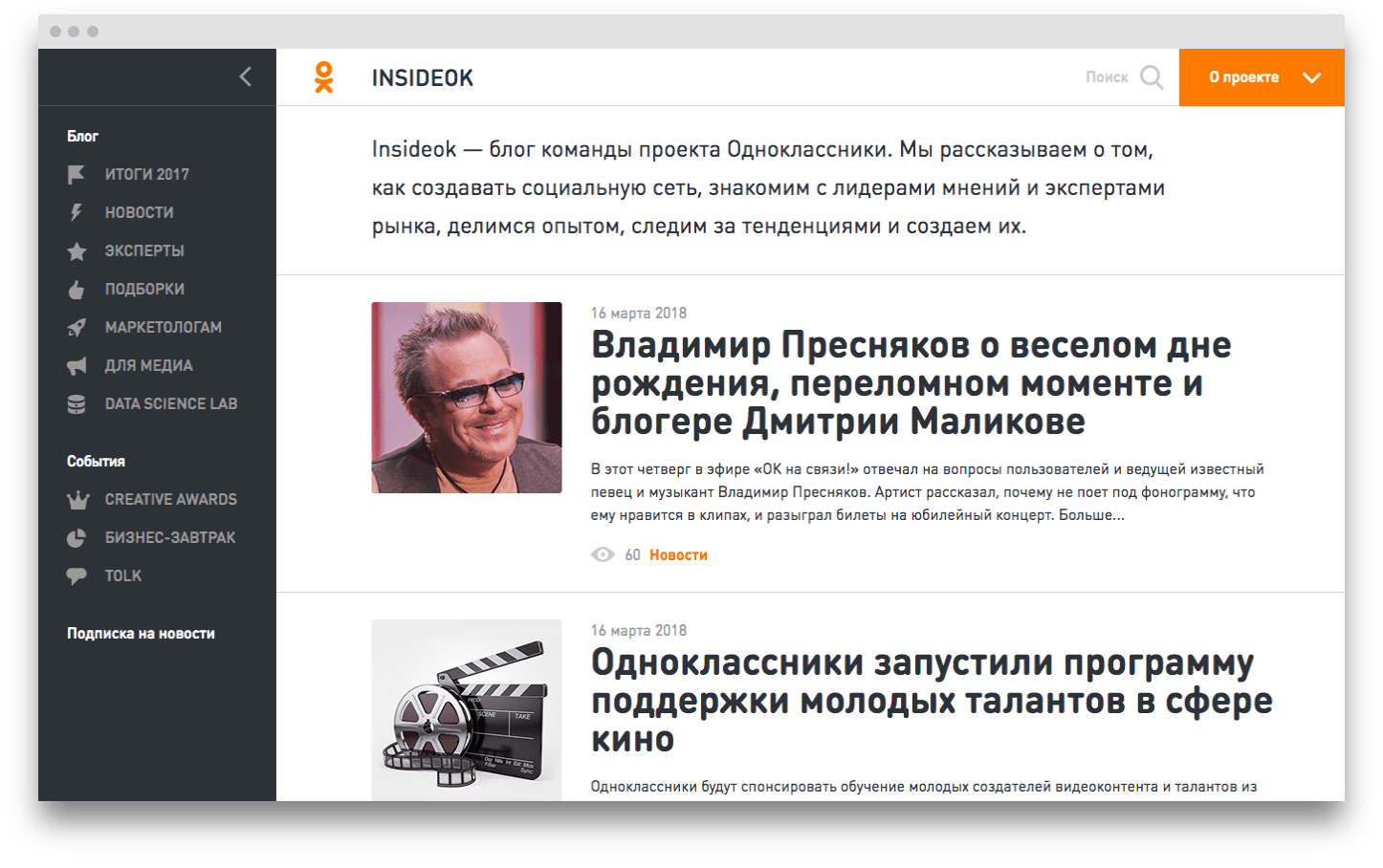The height and width of the screenshot is (868, 1383).
Task: Open the ПОДБОРКИ section
Action: coord(144,289)
